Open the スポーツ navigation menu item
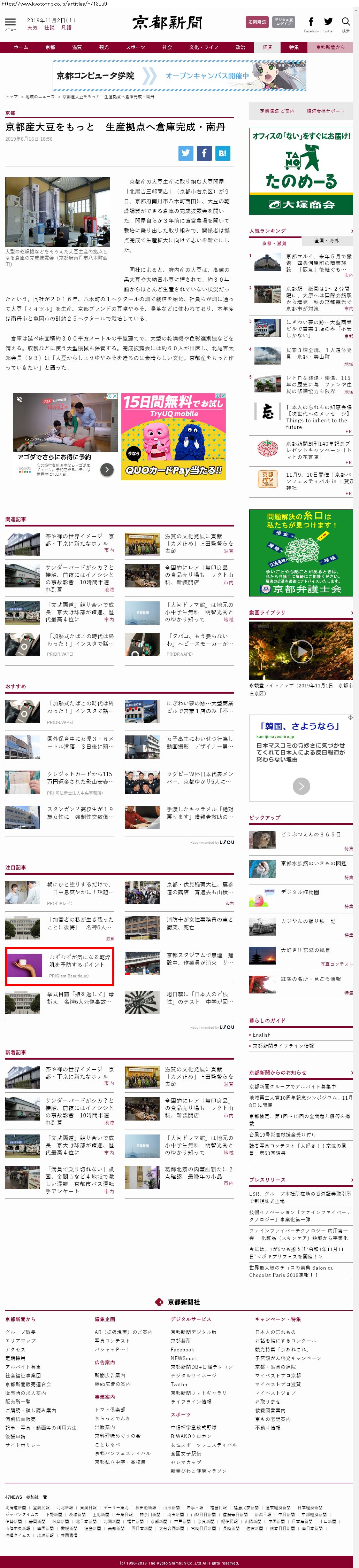Image resolution: width=359 pixels, height=1568 pixels. pos(135,47)
